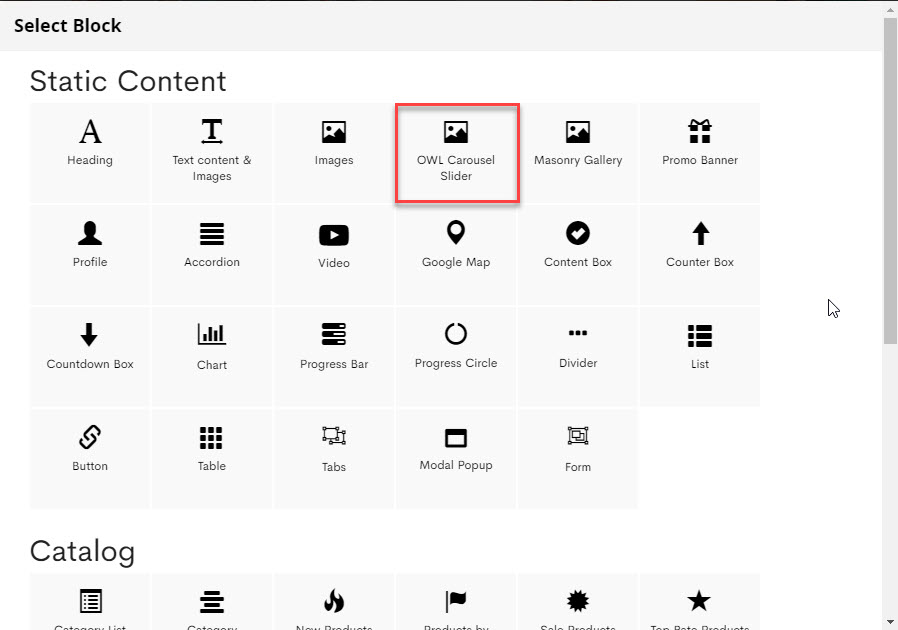Choose the Profile block
The width and height of the screenshot is (898, 630).
(90, 255)
